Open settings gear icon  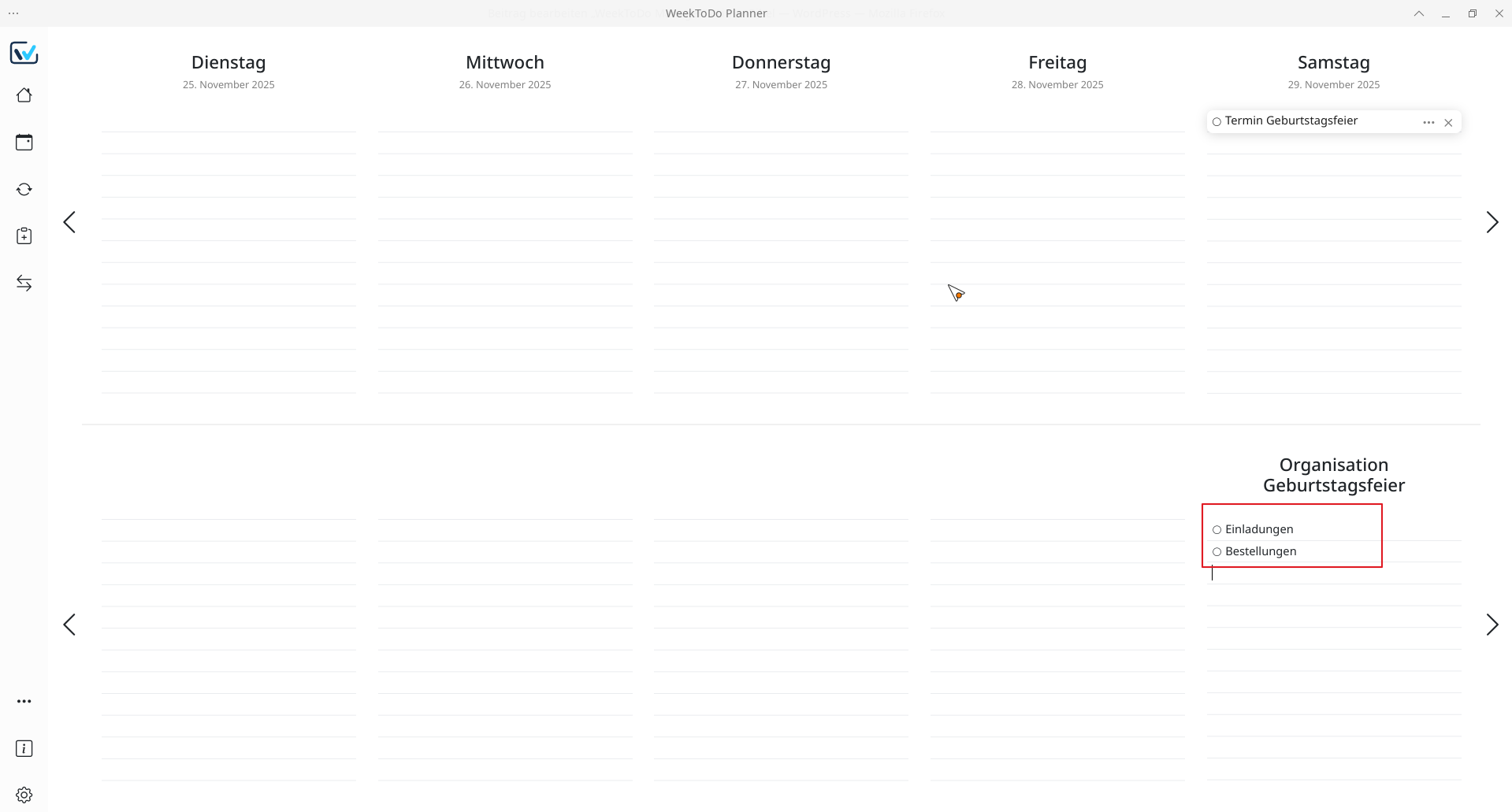pyautogui.click(x=24, y=795)
